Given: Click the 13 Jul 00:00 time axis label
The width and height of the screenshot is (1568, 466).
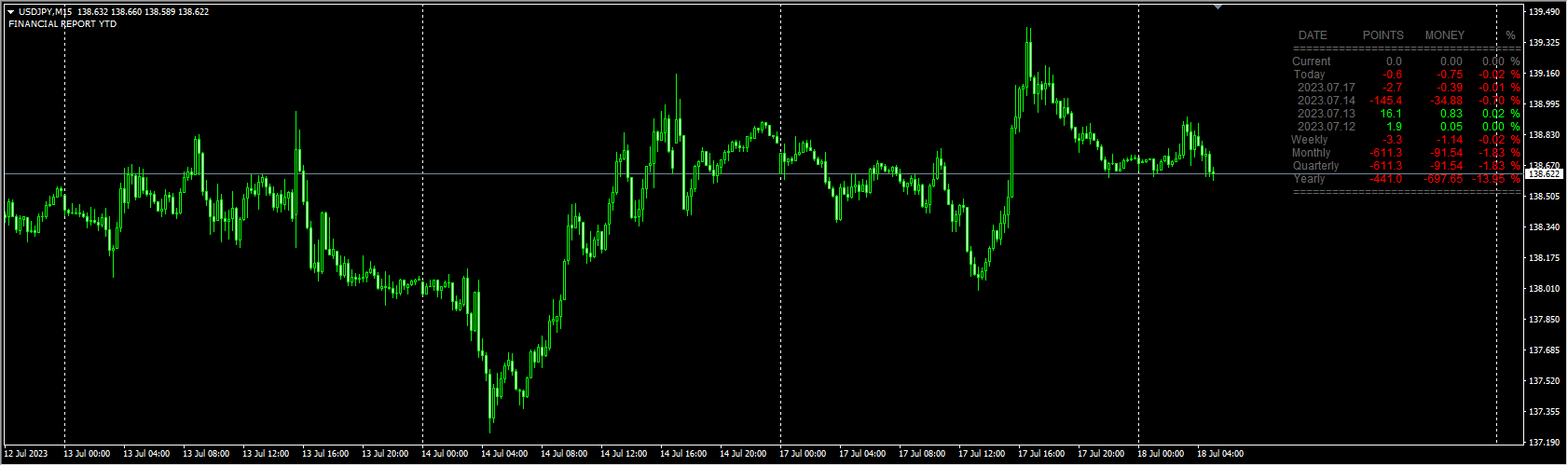Looking at the screenshot, I should [x=87, y=454].
